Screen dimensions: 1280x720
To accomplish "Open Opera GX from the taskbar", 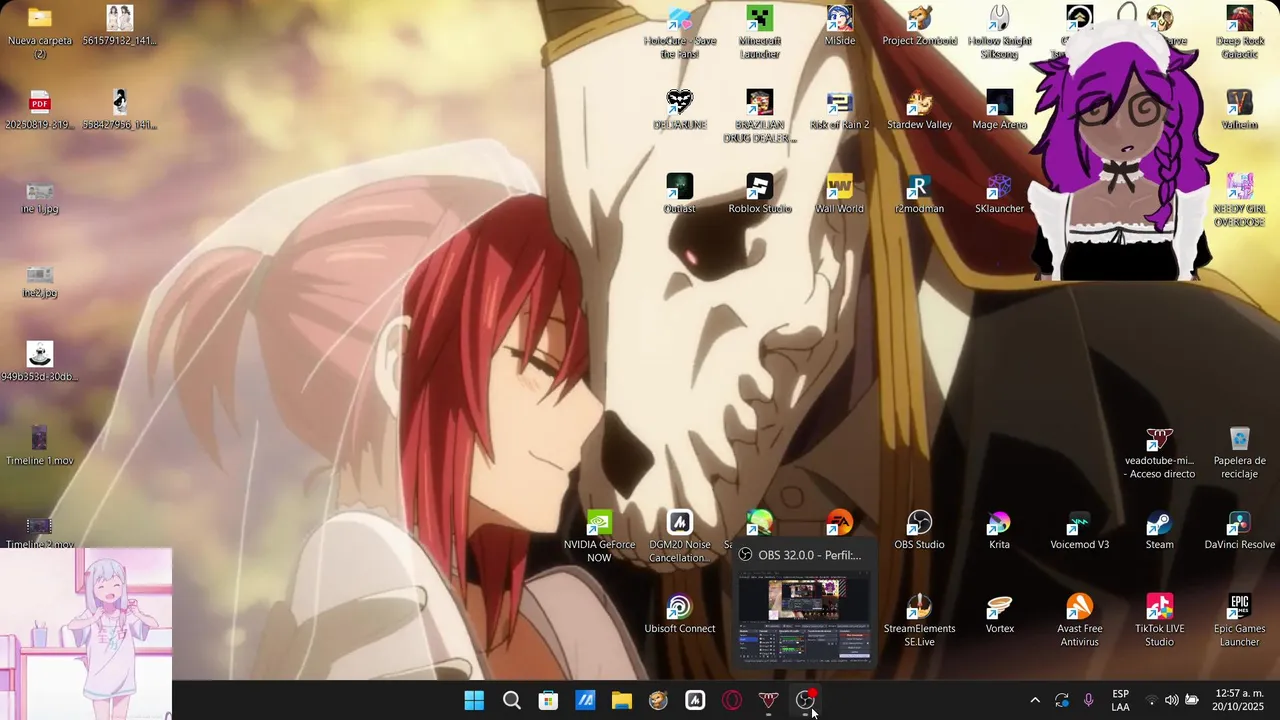I will pyautogui.click(x=731, y=700).
